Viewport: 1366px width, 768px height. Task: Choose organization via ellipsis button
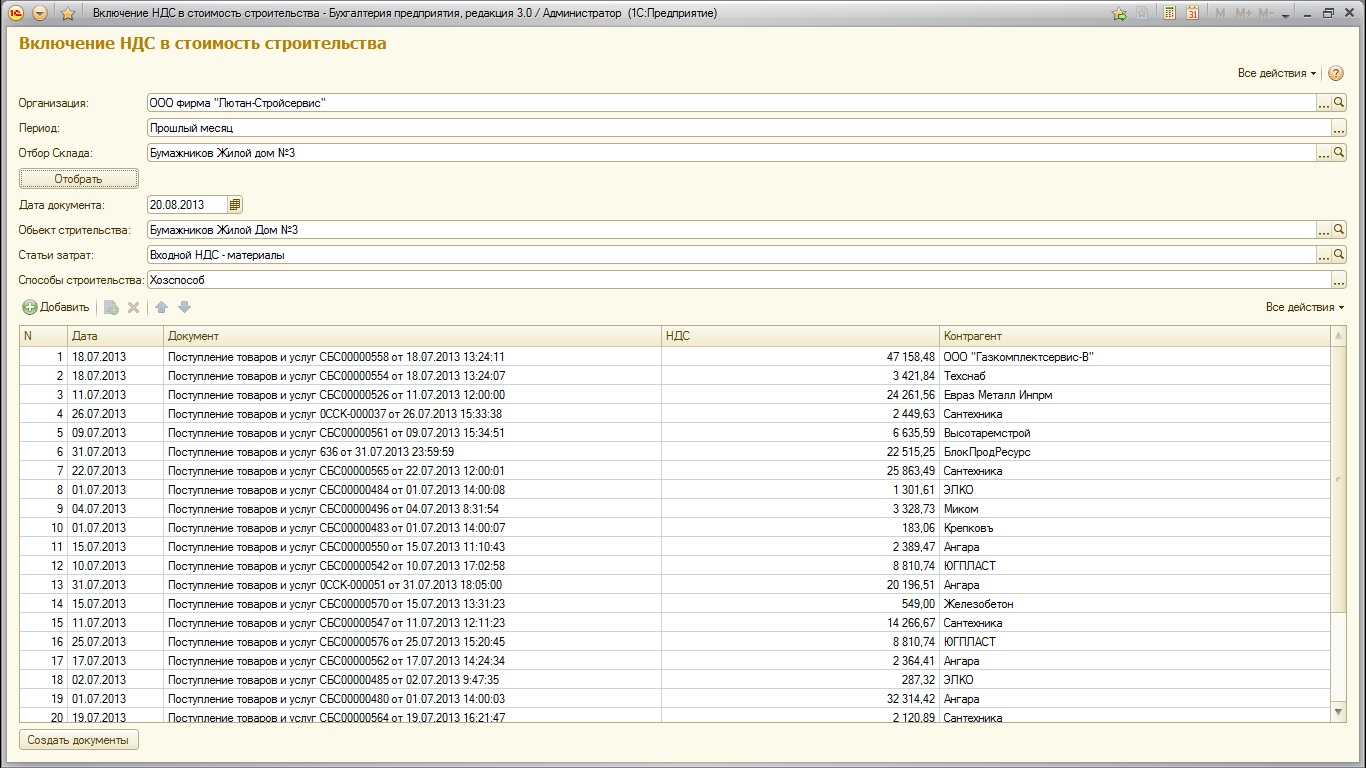(x=1324, y=103)
